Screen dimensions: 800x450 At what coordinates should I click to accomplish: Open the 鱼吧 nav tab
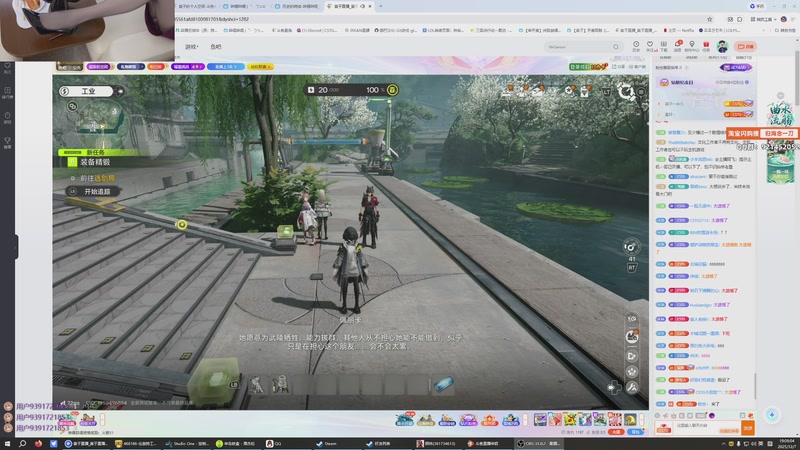(216, 46)
